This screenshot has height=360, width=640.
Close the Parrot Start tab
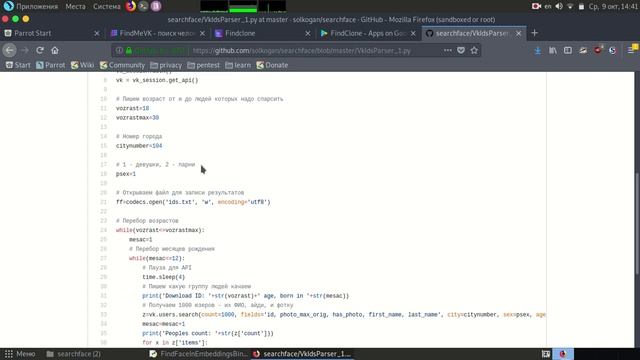click(x=97, y=33)
